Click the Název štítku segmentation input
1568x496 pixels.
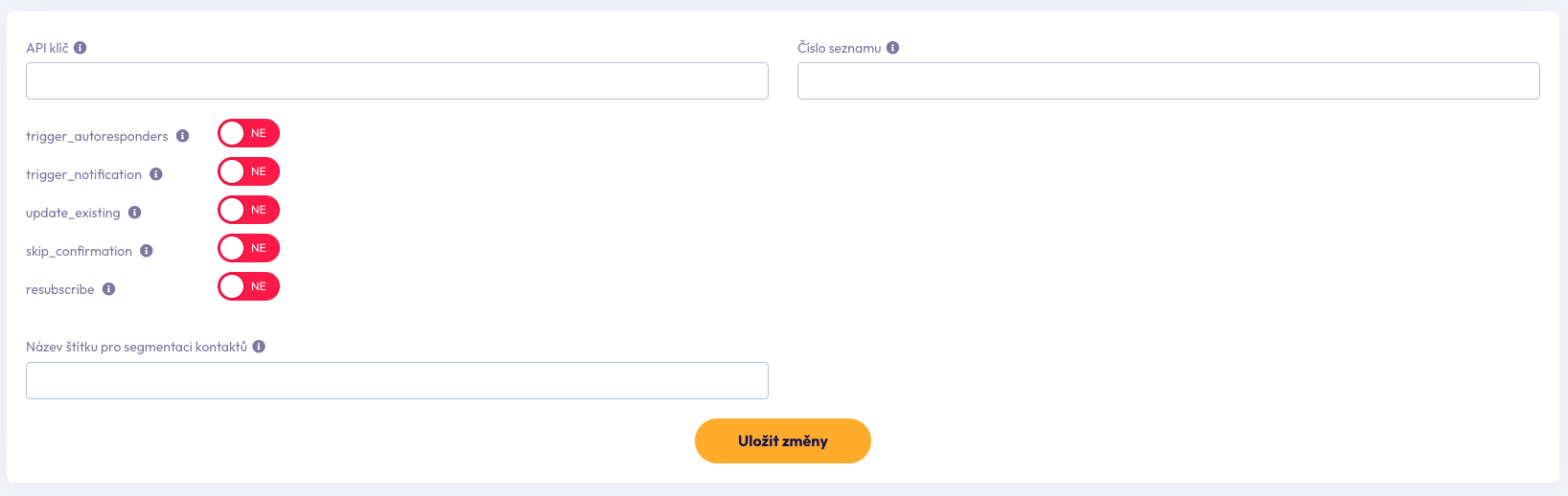397,381
